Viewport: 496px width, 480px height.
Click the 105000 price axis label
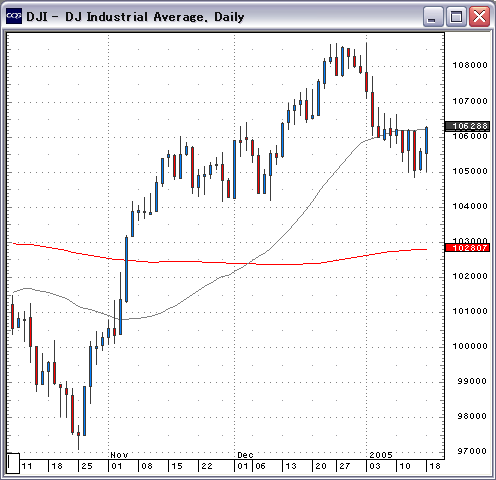470,171
